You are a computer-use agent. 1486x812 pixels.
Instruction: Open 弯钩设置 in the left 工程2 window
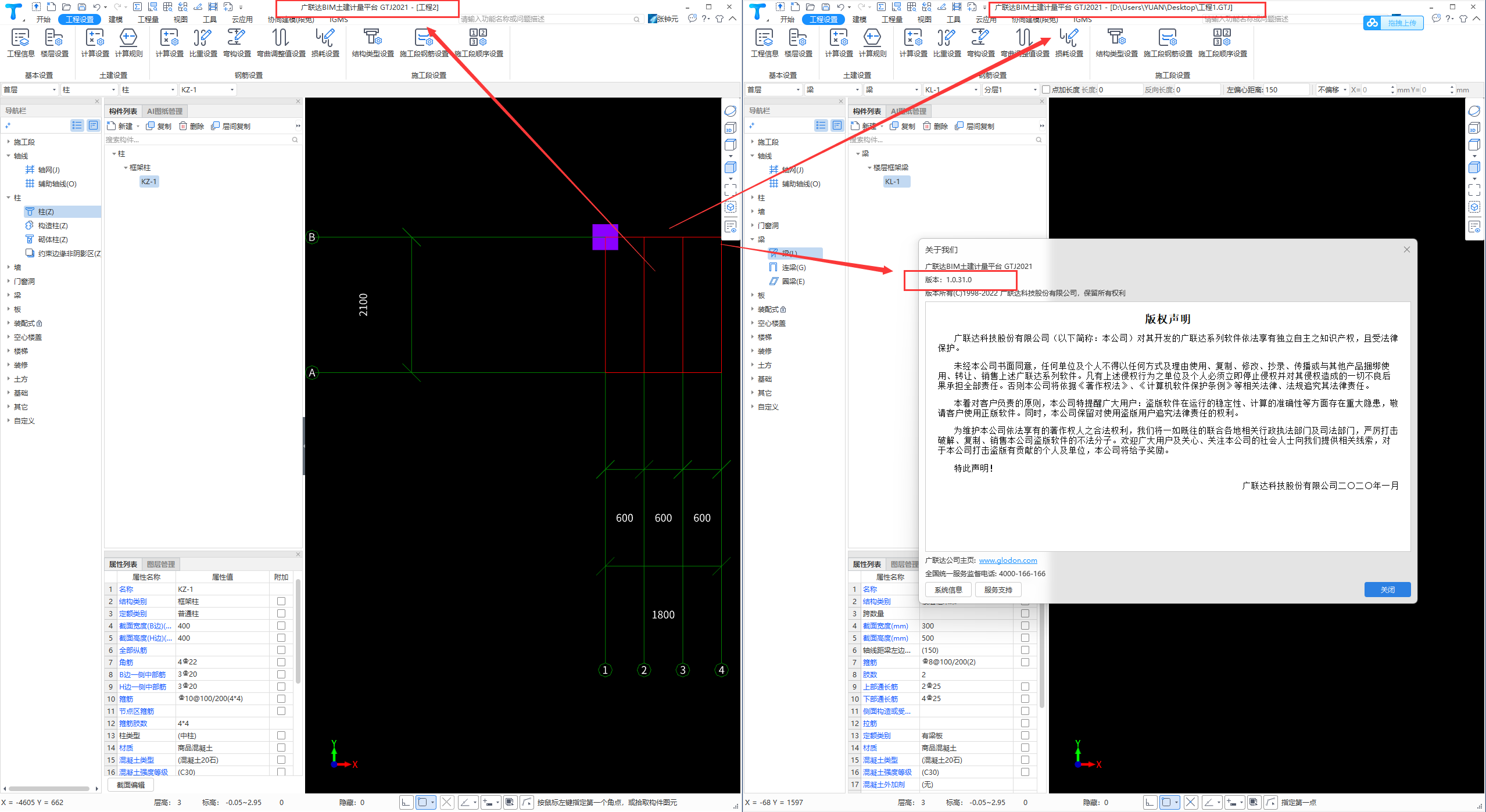click(x=237, y=43)
